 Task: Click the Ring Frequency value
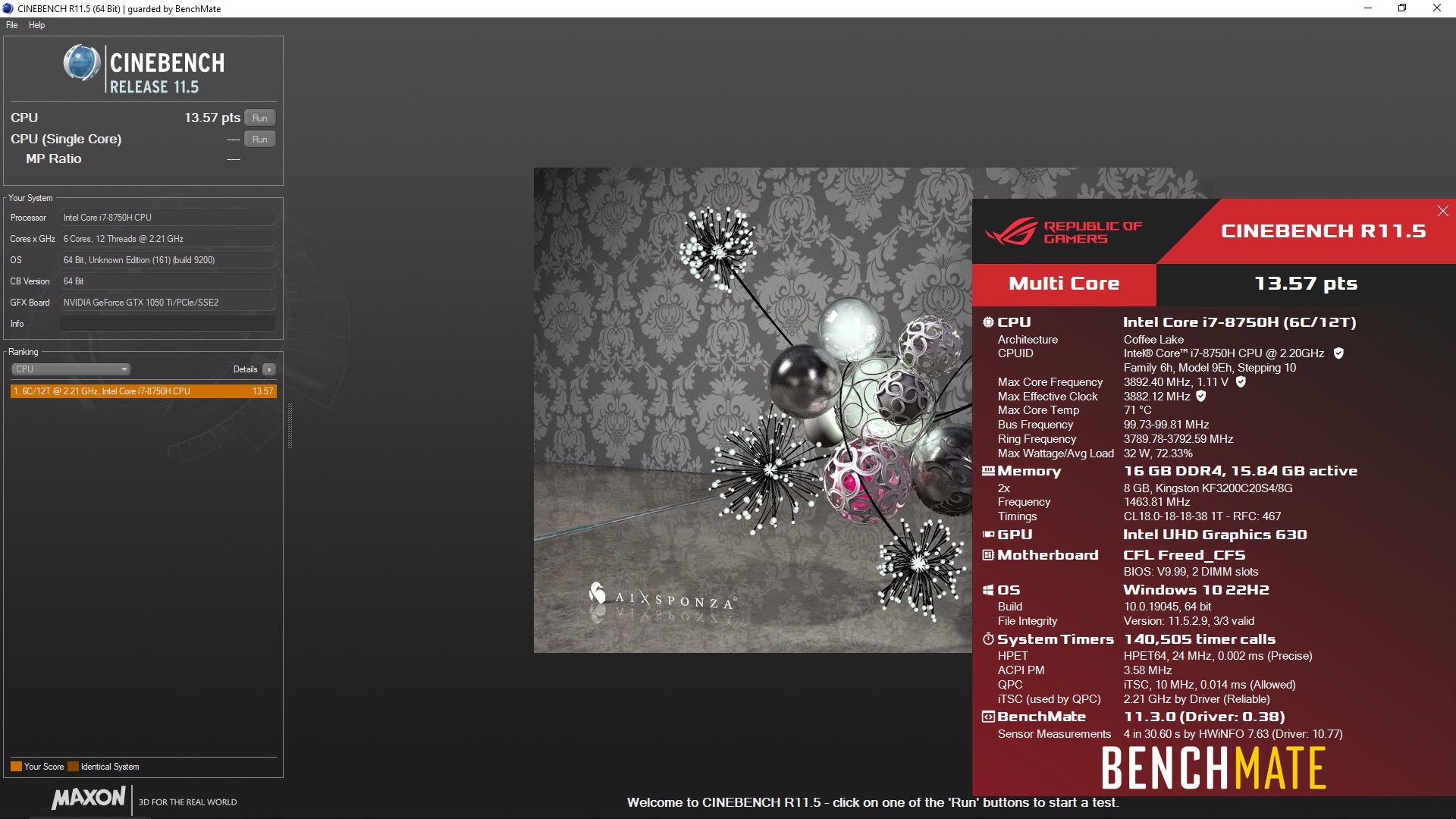click(1178, 439)
